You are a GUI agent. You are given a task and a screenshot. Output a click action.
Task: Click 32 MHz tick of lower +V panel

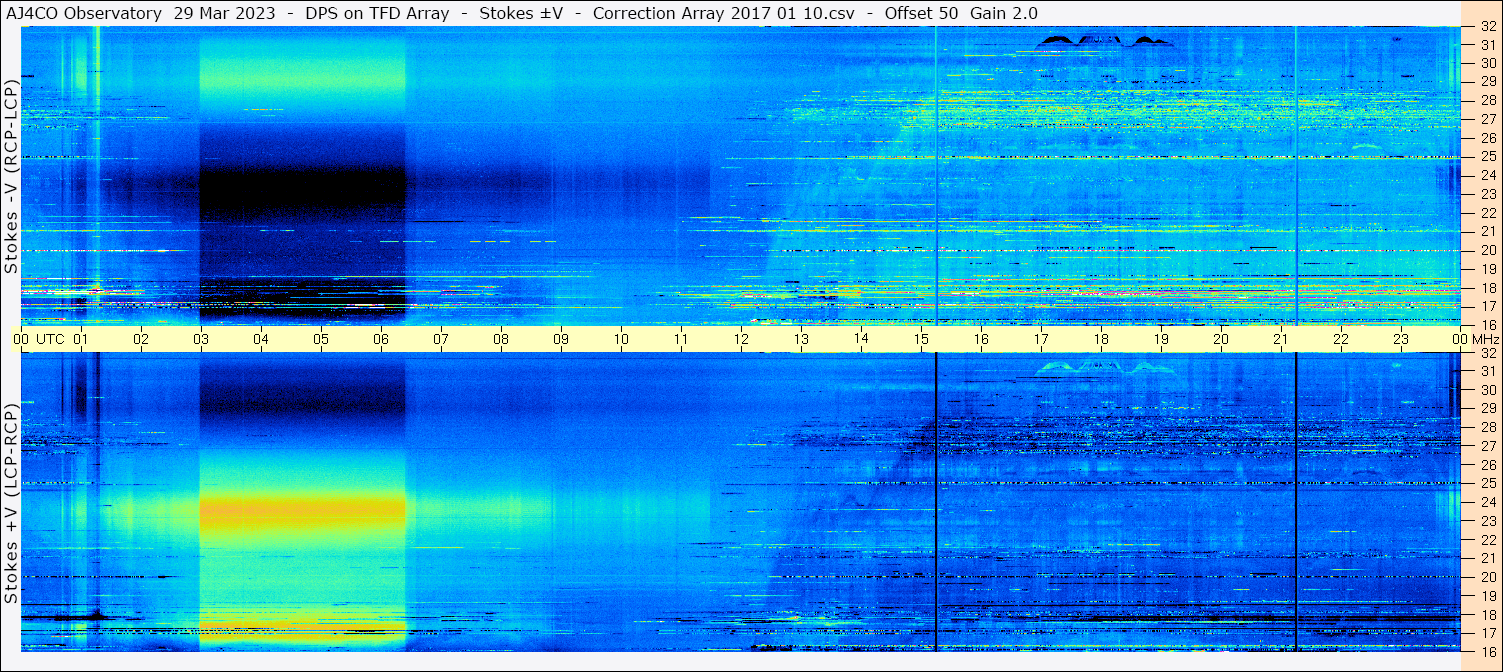tap(1487, 353)
